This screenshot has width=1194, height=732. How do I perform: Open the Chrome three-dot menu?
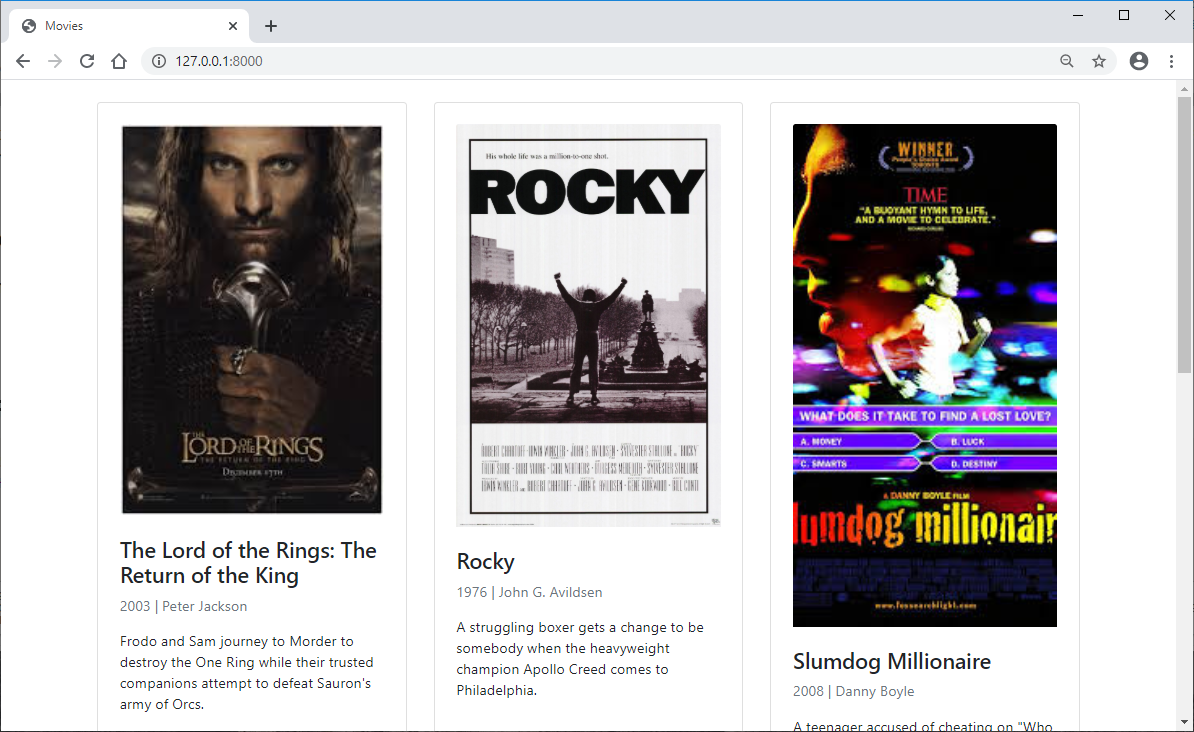pos(1171,61)
